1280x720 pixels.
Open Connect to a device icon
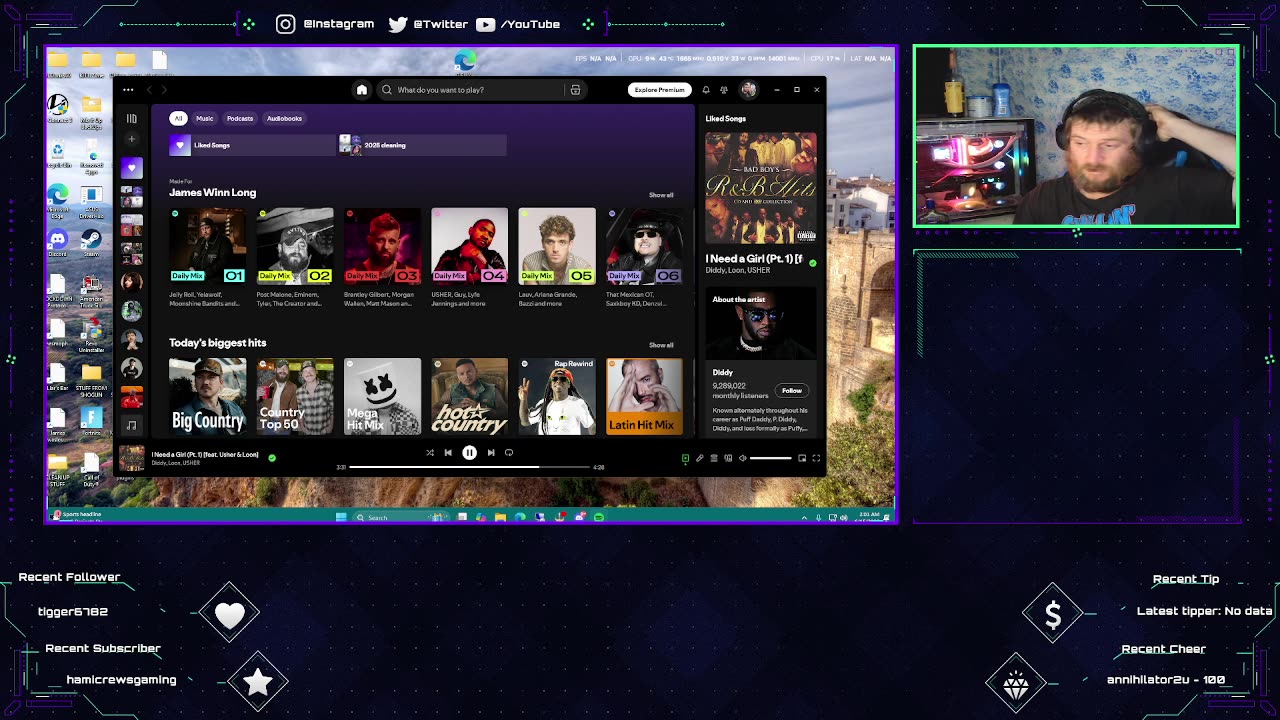(x=728, y=458)
